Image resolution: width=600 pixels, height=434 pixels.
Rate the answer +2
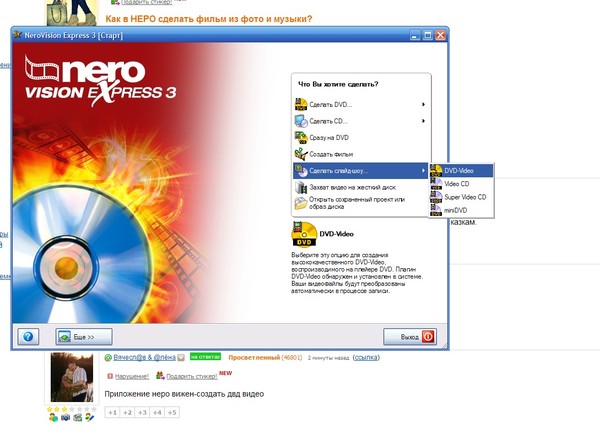click(x=127, y=413)
